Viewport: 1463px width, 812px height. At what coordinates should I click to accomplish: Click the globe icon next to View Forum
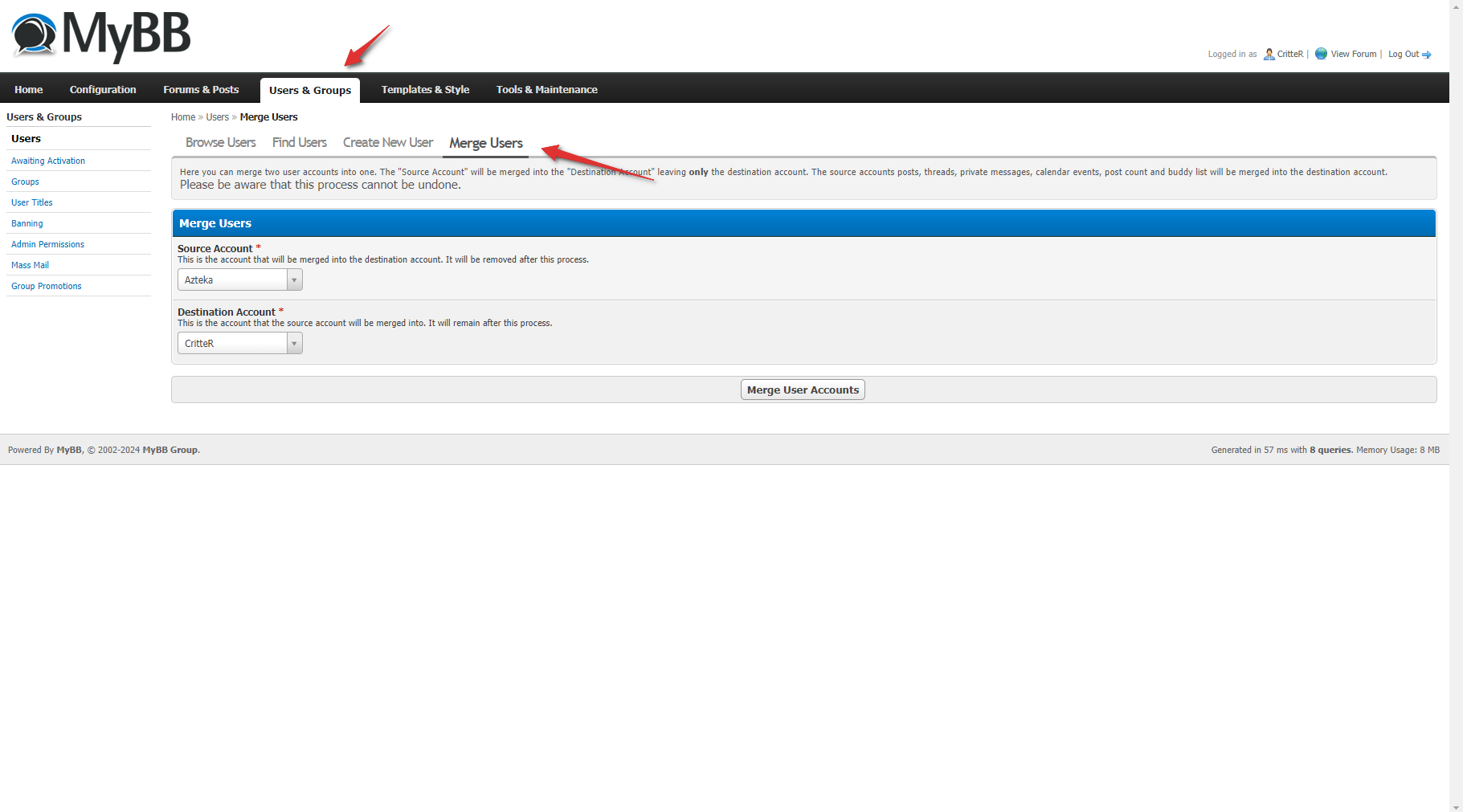click(1321, 54)
